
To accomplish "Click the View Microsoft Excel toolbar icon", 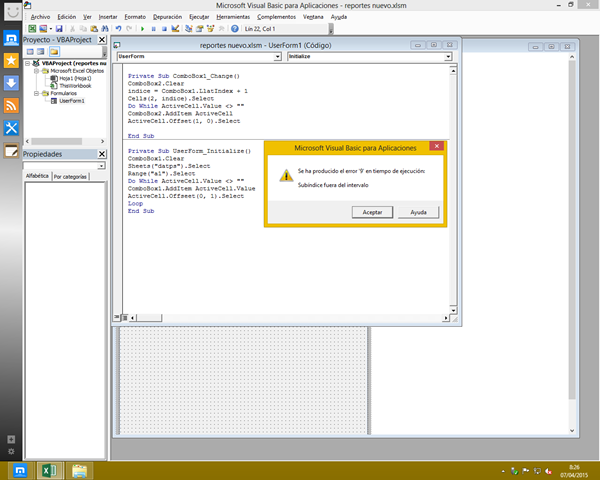I will click(x=31, y=29).
